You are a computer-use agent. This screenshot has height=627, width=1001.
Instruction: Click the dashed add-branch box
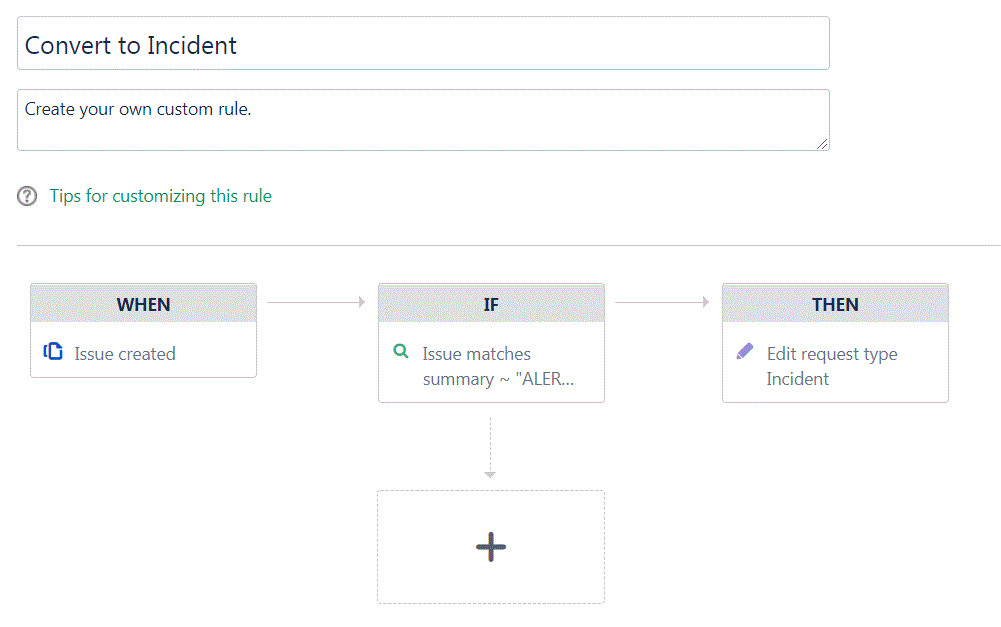[x=491, y=547]
